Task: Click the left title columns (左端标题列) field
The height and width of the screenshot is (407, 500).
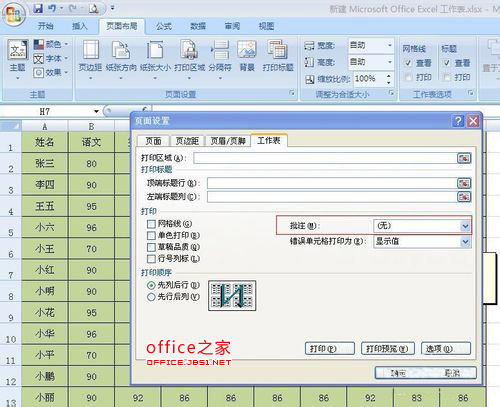Action: 332,197
